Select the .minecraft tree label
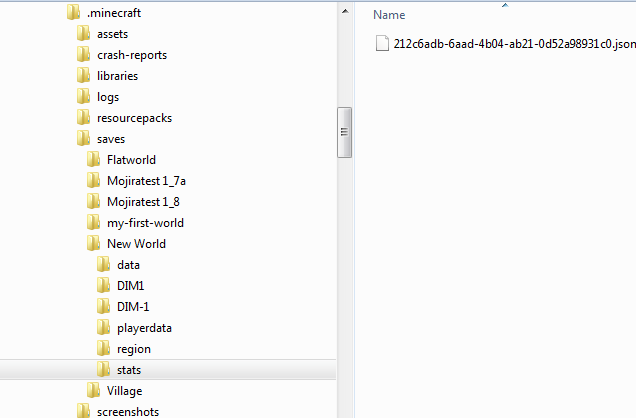Screen dimensions: 636x418 114,13
